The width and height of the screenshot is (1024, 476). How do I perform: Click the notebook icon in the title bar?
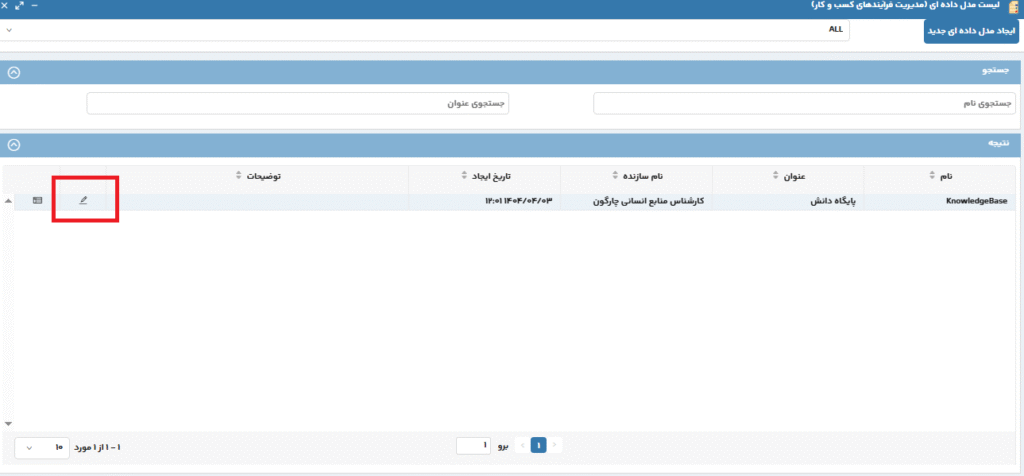(x=1013, y=7)
